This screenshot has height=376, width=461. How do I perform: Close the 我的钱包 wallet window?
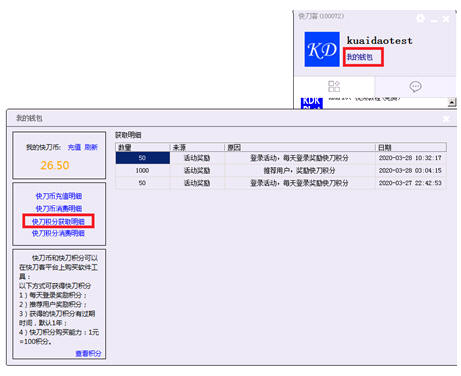click(x=446, y=118)
